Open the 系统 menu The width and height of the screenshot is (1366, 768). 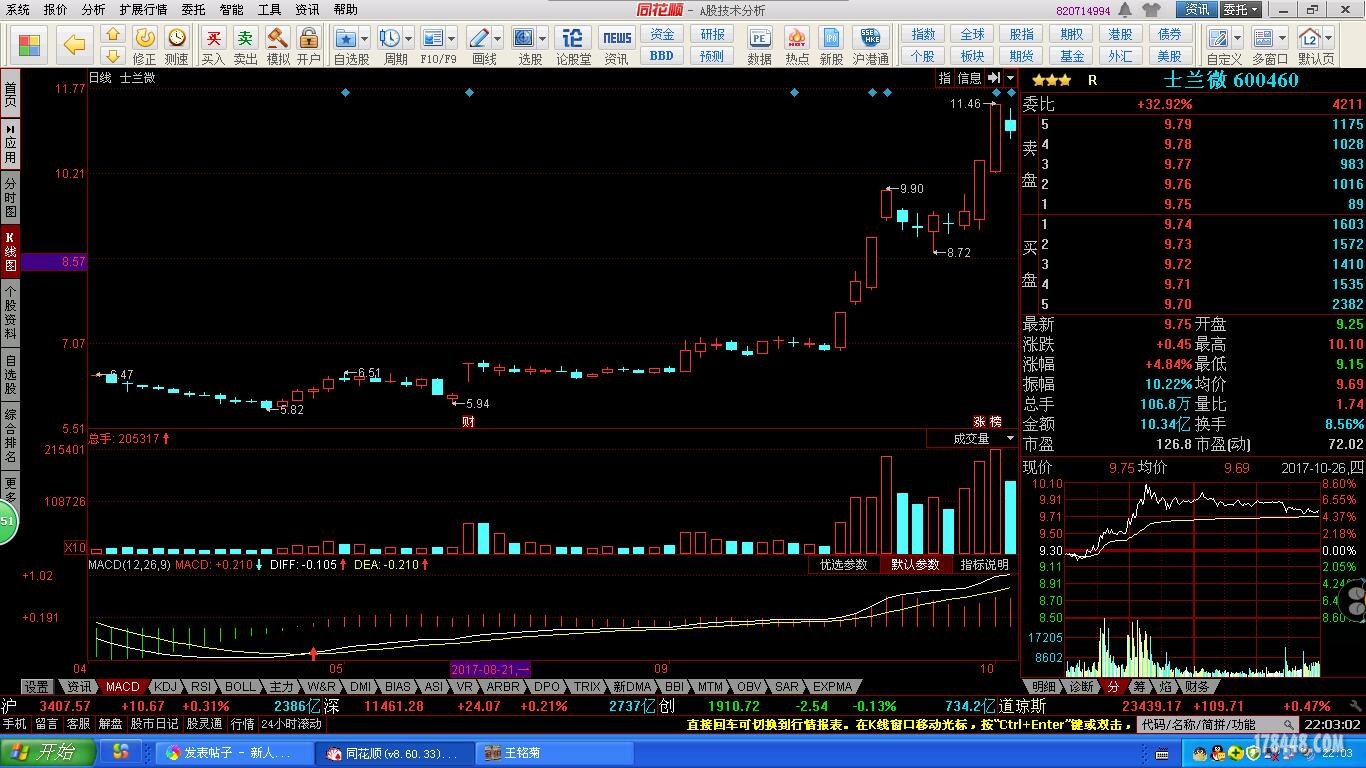pyautogui.click(x=18, y=10)
